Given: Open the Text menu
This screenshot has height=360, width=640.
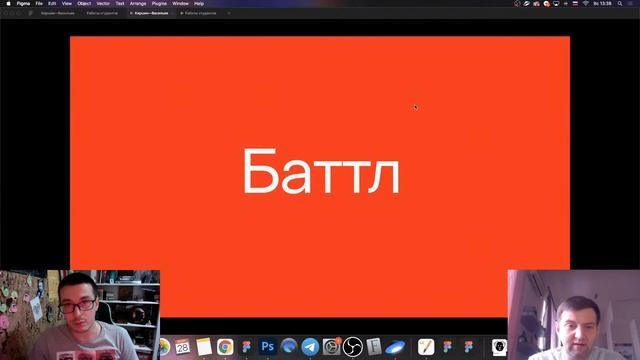Looking at the screenshot, I should point(120,3).
